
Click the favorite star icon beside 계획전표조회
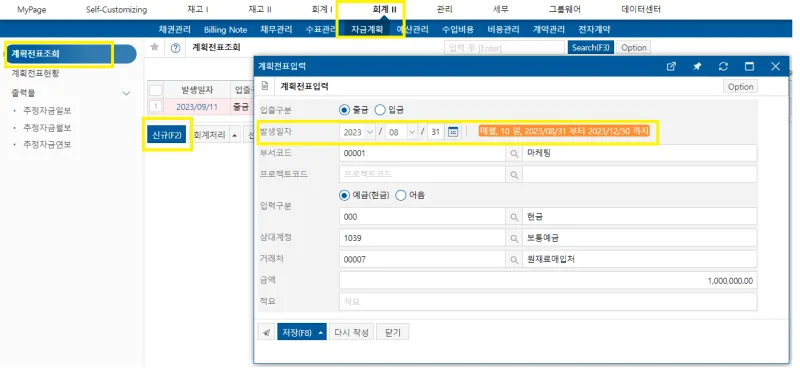click(155, 47)
